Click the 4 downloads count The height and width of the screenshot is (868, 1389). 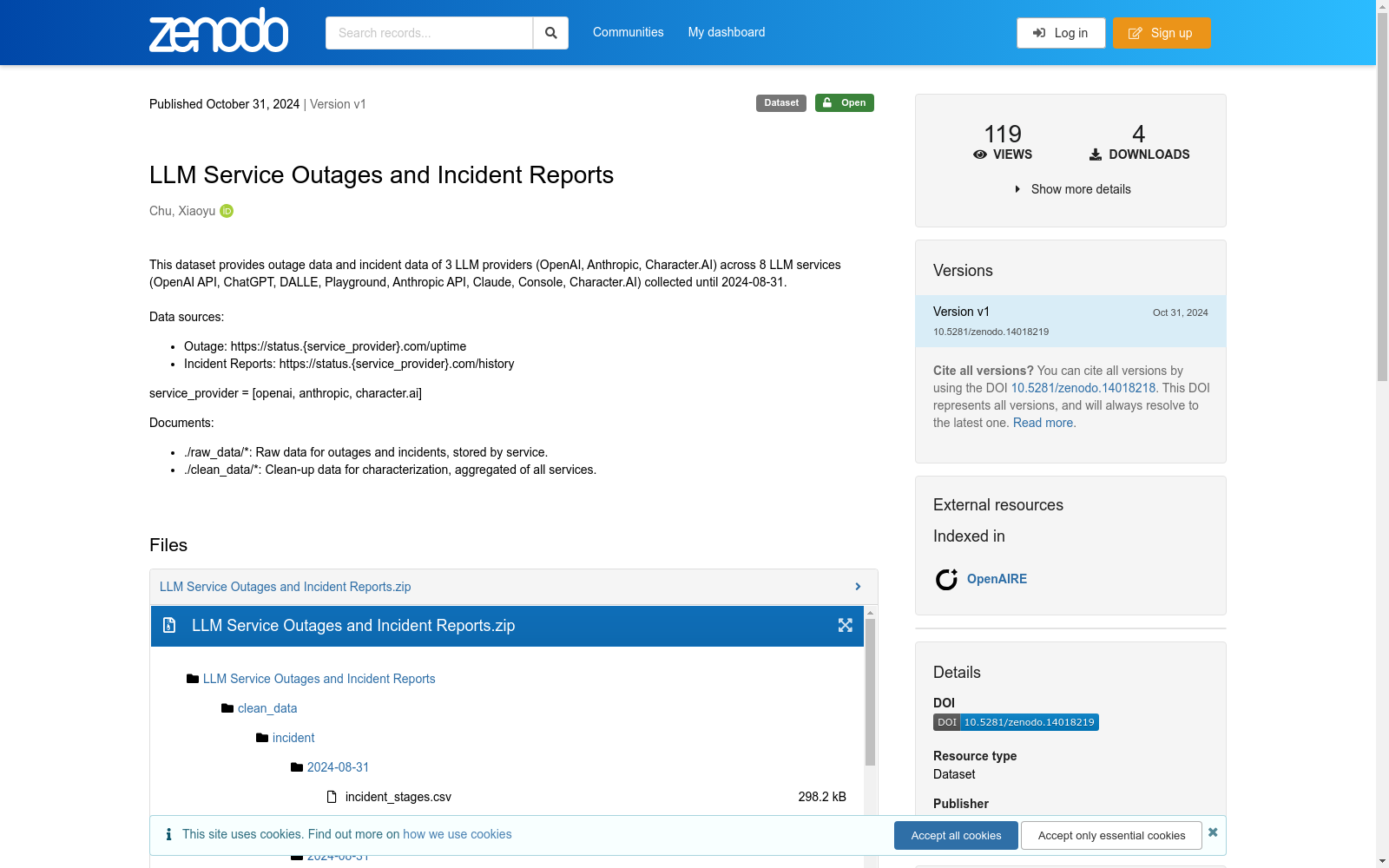[1139, 134]
